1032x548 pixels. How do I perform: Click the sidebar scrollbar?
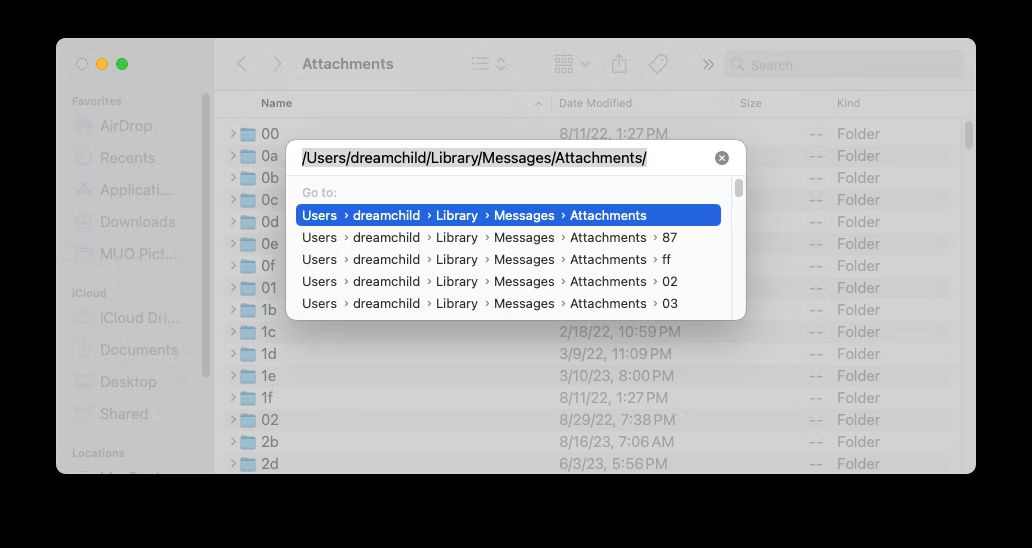pos(206,235)
